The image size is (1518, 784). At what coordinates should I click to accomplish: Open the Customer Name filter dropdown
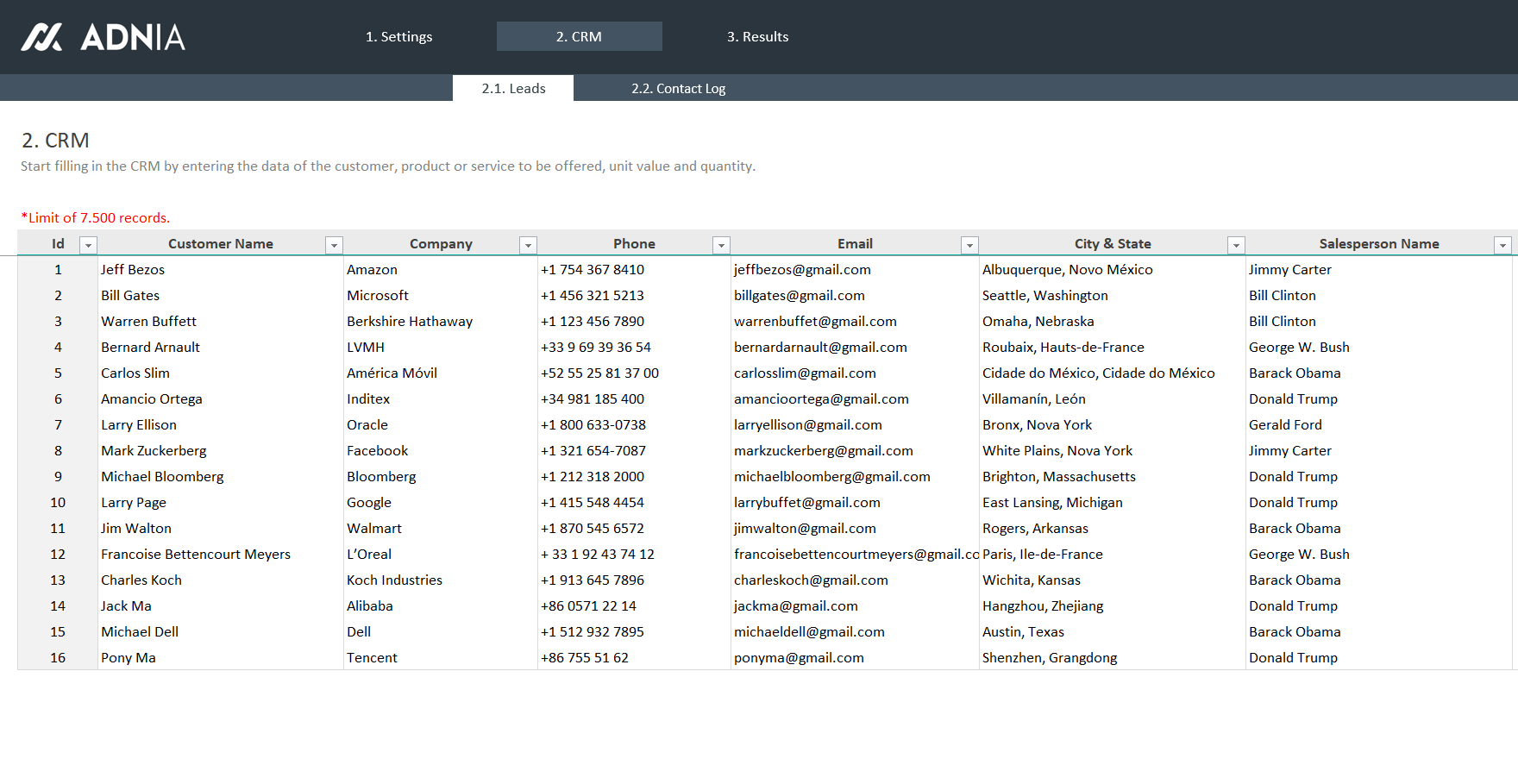[335, 245]
